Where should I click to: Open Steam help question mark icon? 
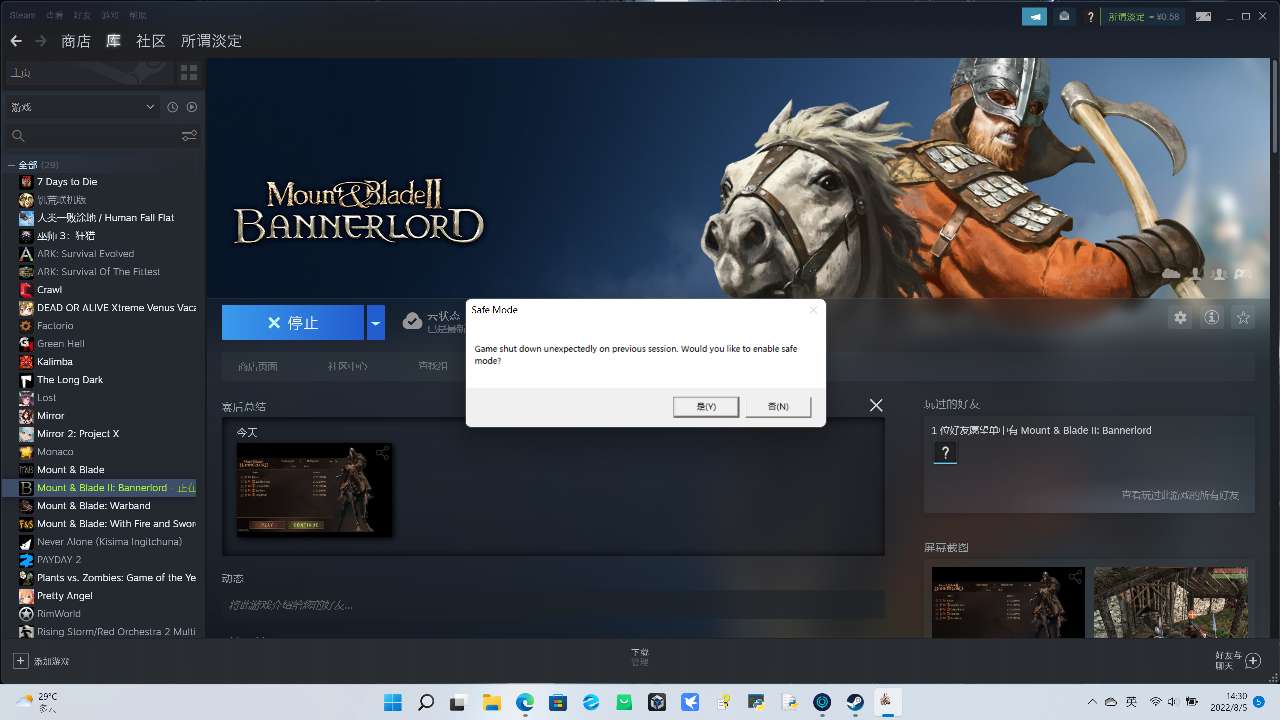coord(1091,16)
